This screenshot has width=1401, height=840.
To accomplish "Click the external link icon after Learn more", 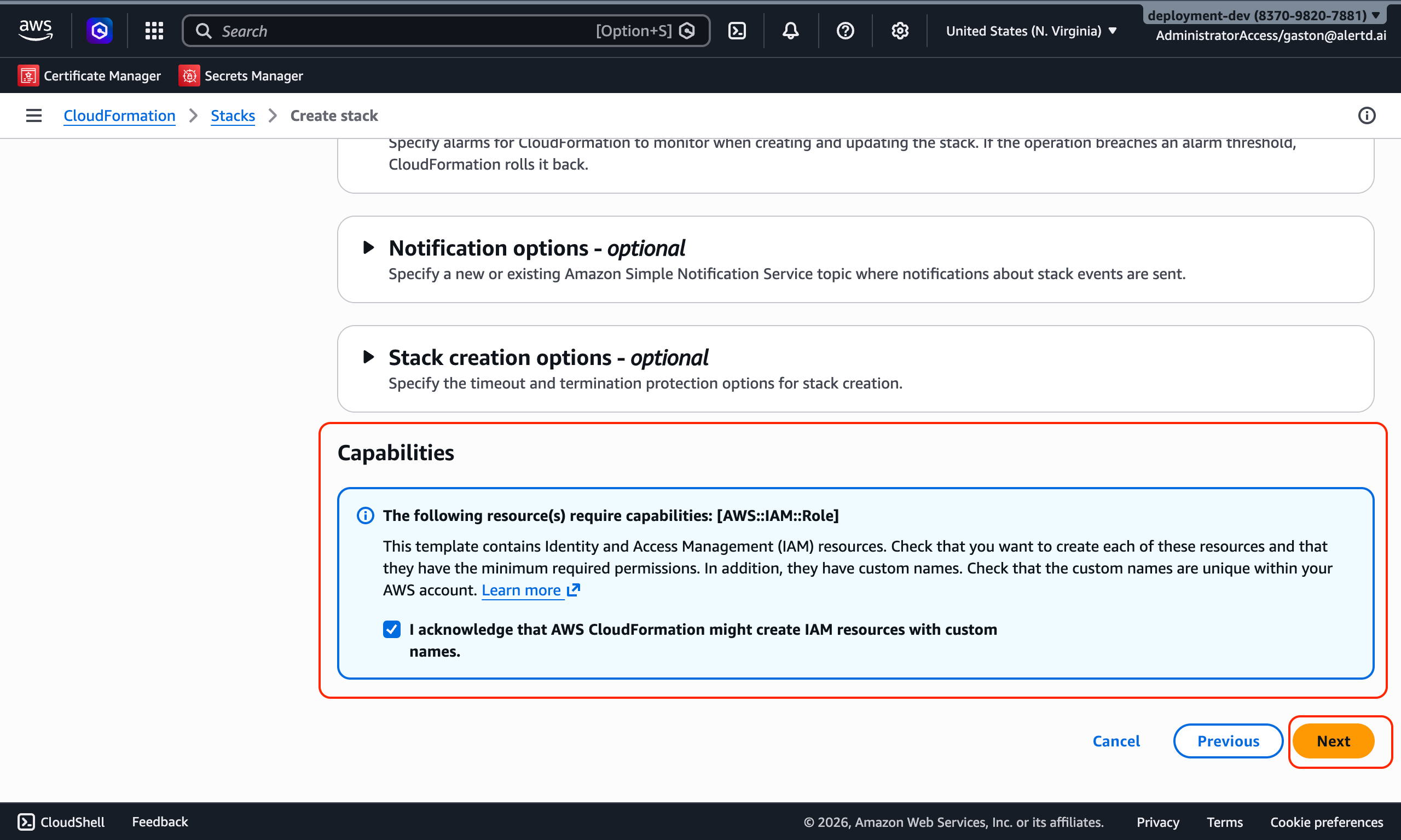I will click(x=574, y=590).
